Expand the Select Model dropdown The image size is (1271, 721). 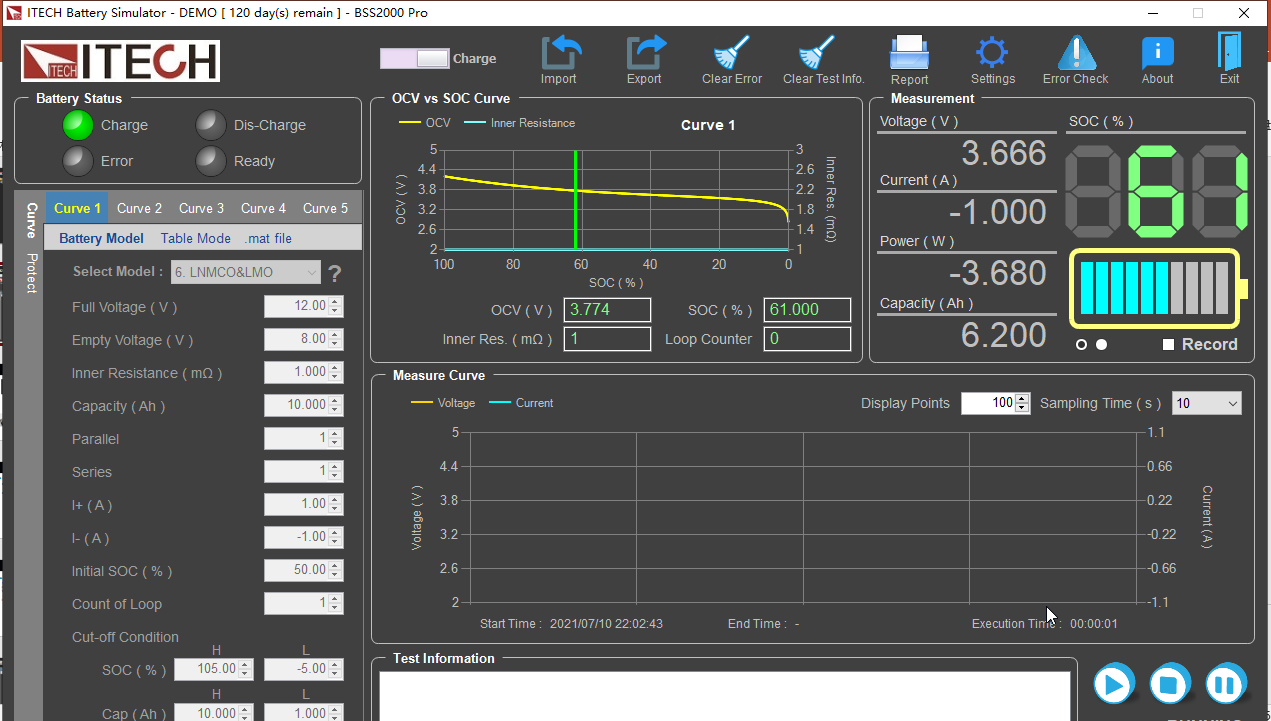(x=311, y=272)
